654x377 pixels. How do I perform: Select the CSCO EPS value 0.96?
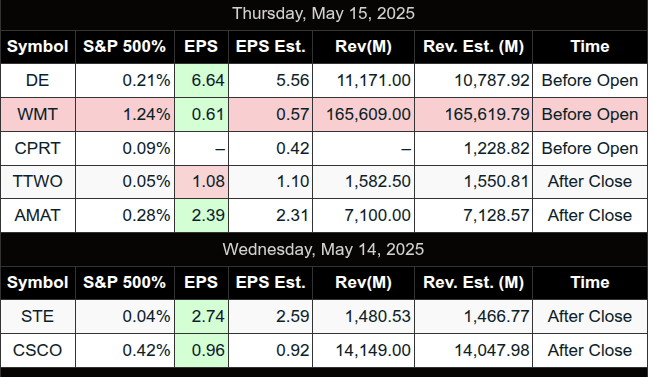click(x=201, y=350)
